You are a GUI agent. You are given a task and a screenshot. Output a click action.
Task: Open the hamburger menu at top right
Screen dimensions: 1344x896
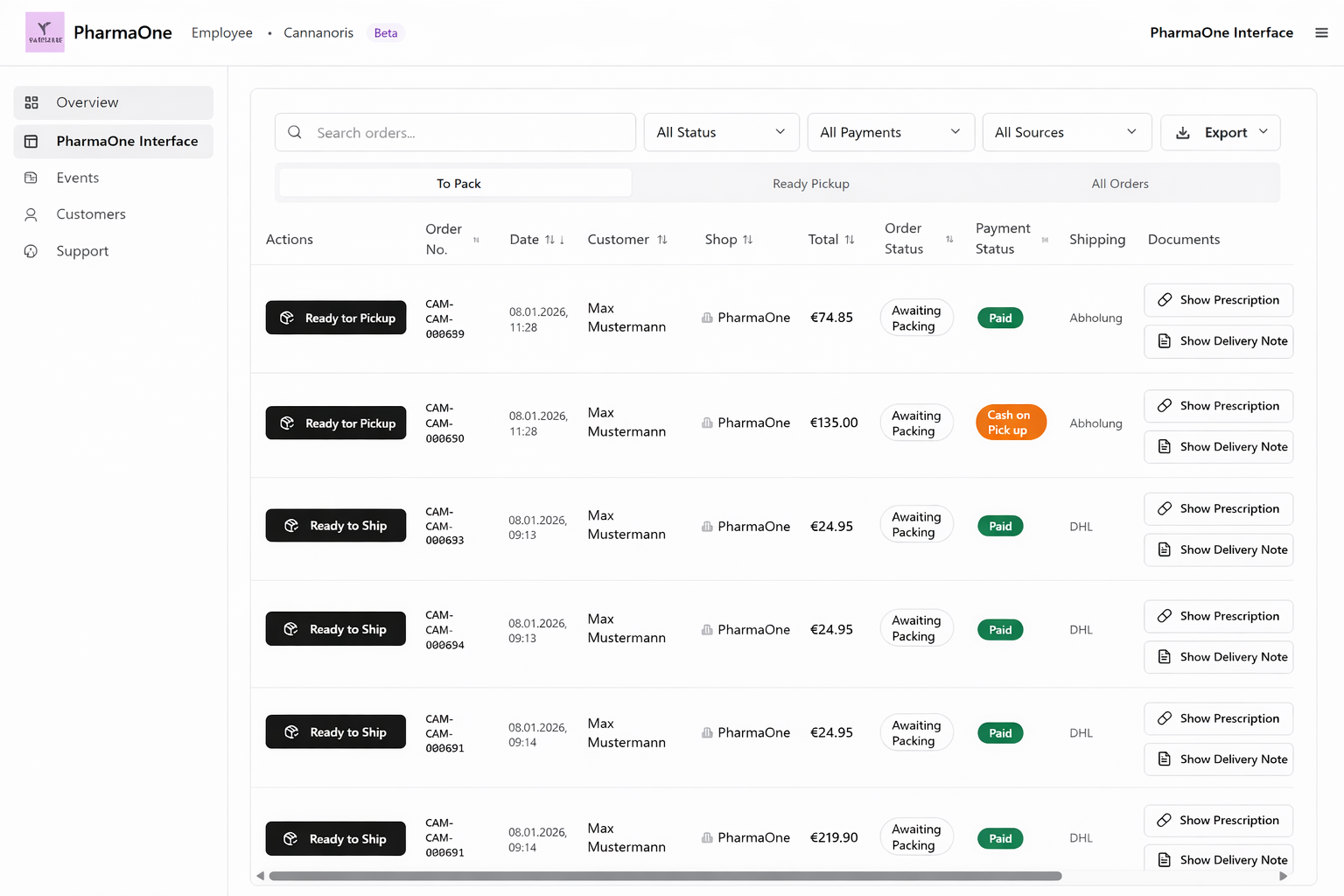point(1321,32)
